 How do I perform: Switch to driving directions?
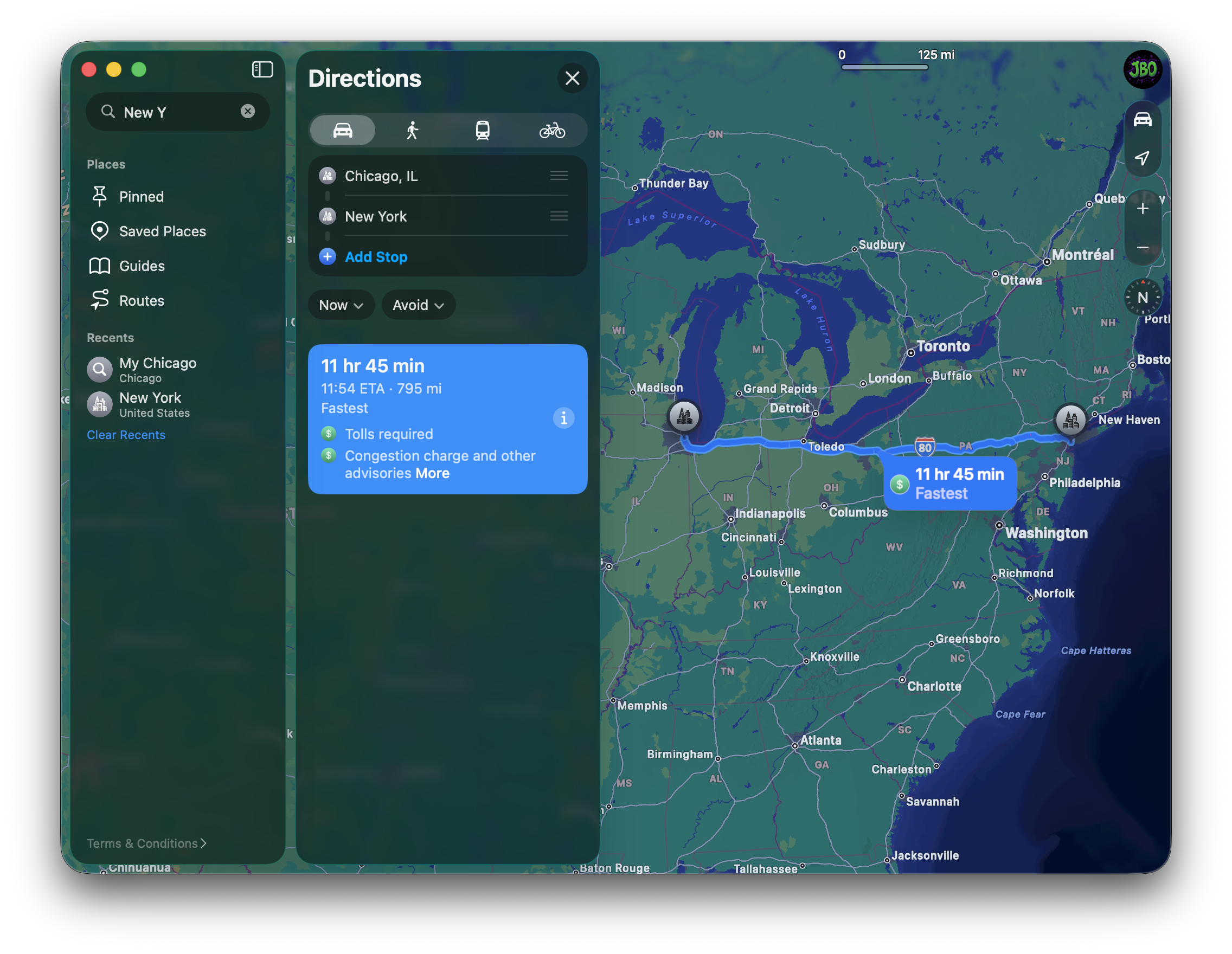pyautogui.click(x=342, y=130)
